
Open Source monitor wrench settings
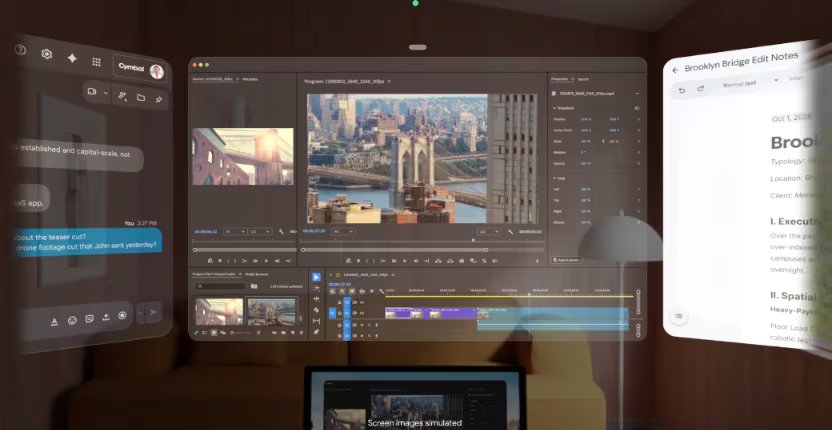tap(281, 232)
